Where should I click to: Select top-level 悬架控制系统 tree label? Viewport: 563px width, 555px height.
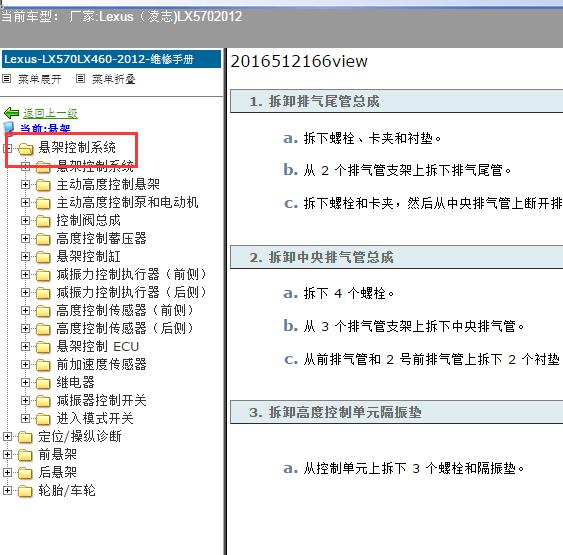click(77, 148)
